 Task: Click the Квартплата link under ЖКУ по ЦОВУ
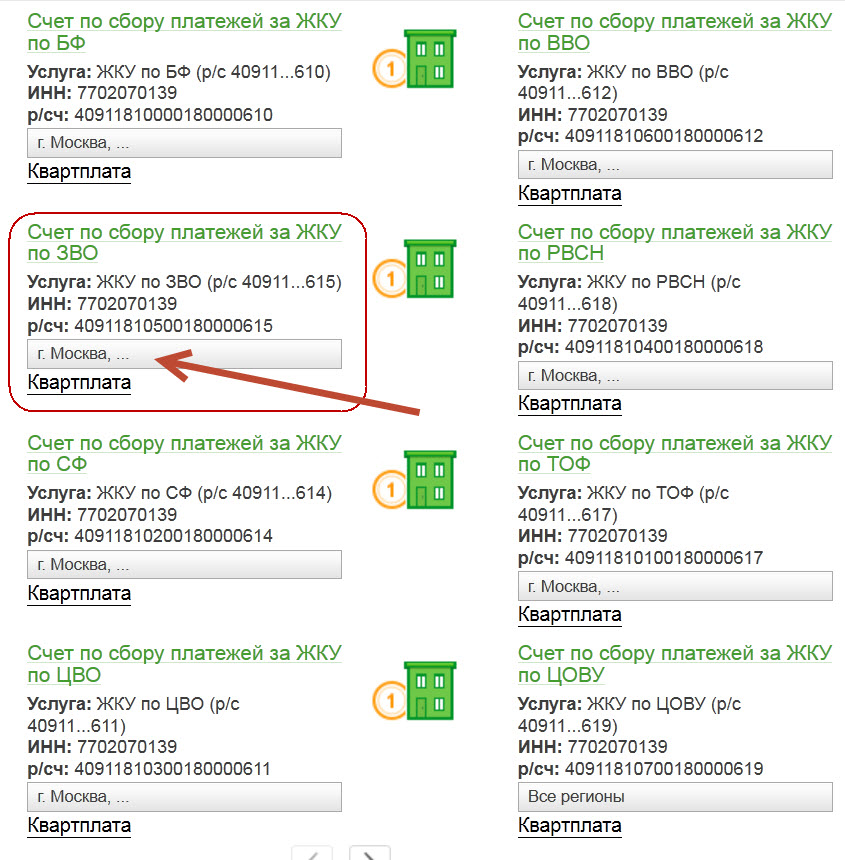(570, 825)
